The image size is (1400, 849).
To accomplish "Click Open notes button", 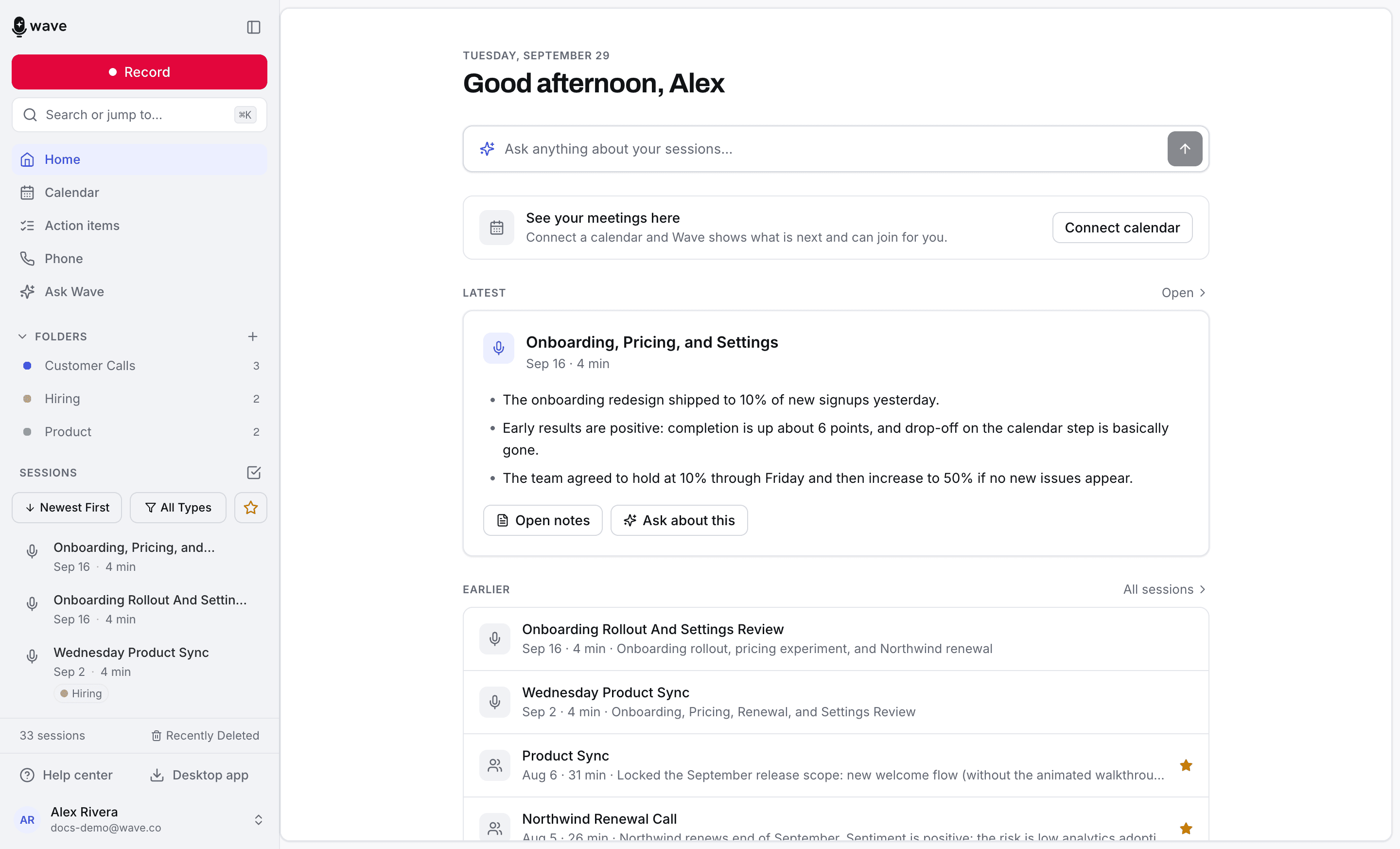I will 542,520.
